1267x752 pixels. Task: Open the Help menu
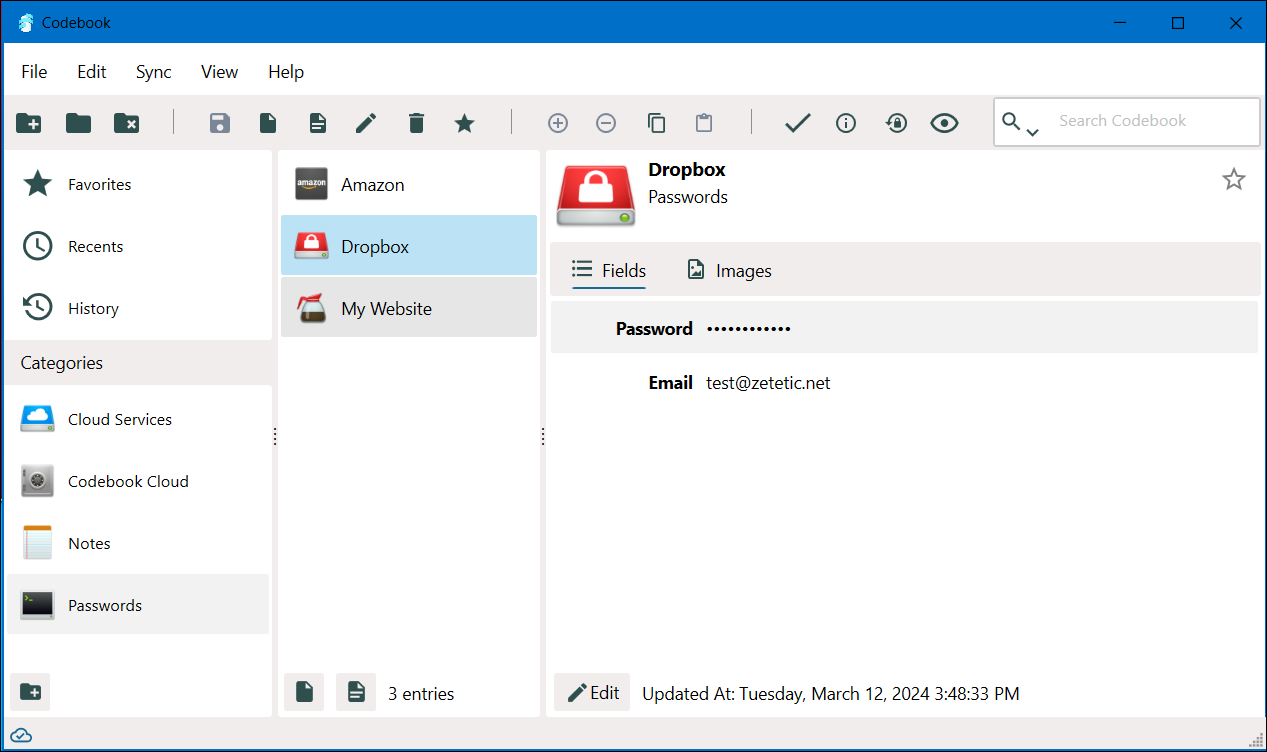click(286, 72)
